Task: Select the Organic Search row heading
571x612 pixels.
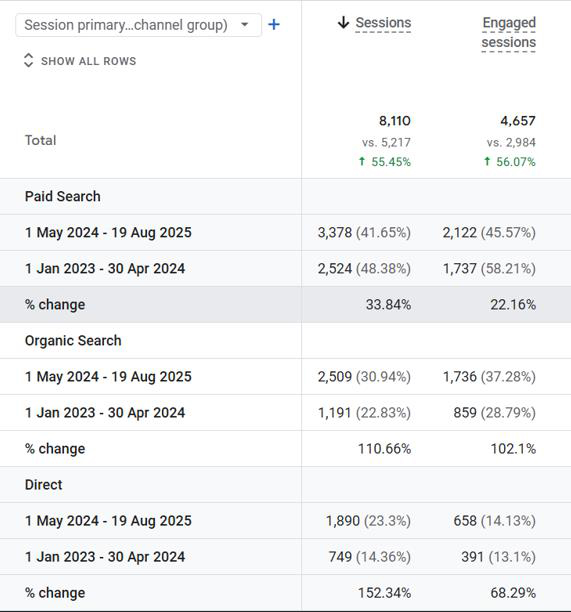Action: (73, 340)
